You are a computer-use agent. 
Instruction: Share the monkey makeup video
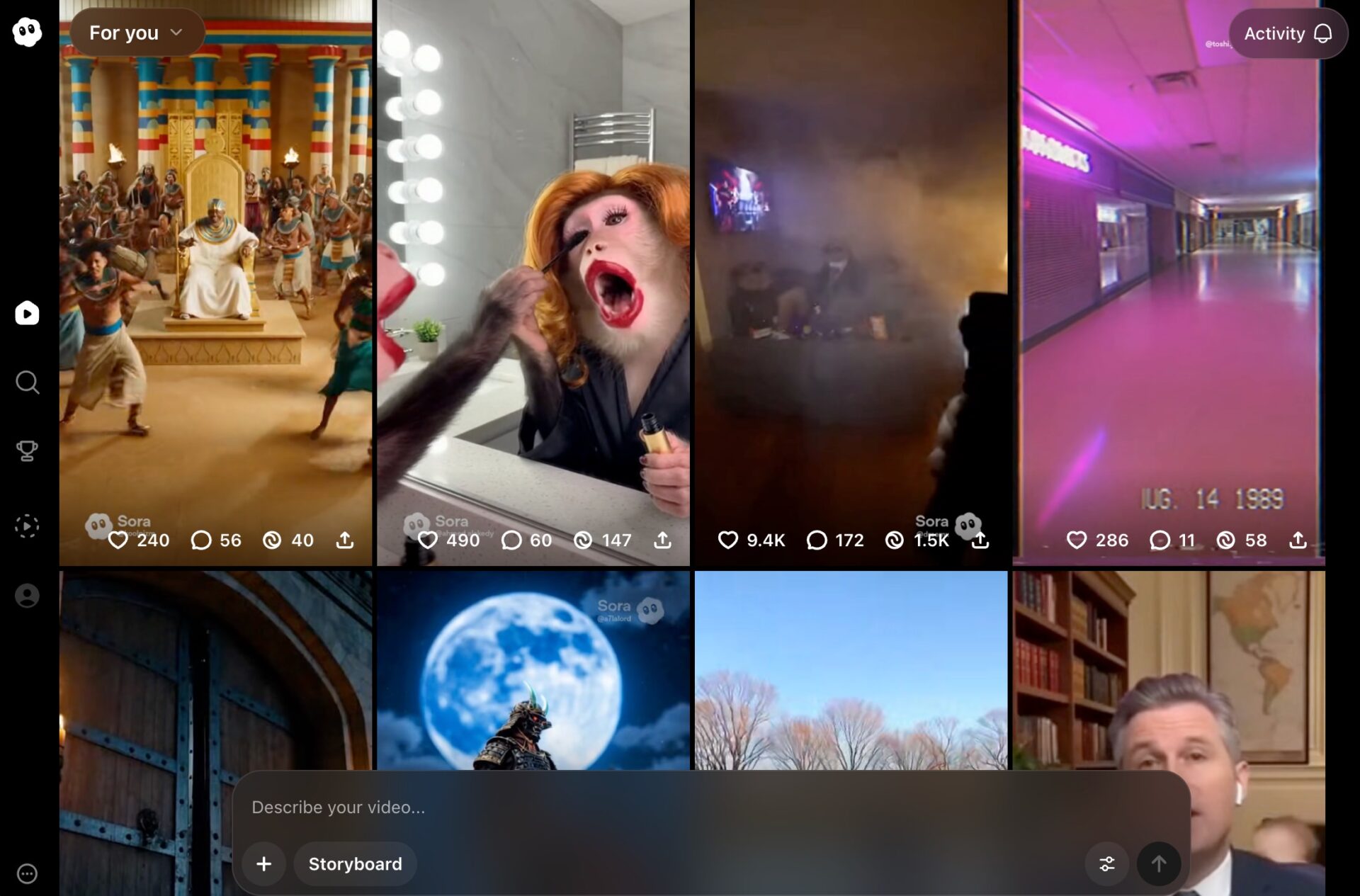point(662,540)
